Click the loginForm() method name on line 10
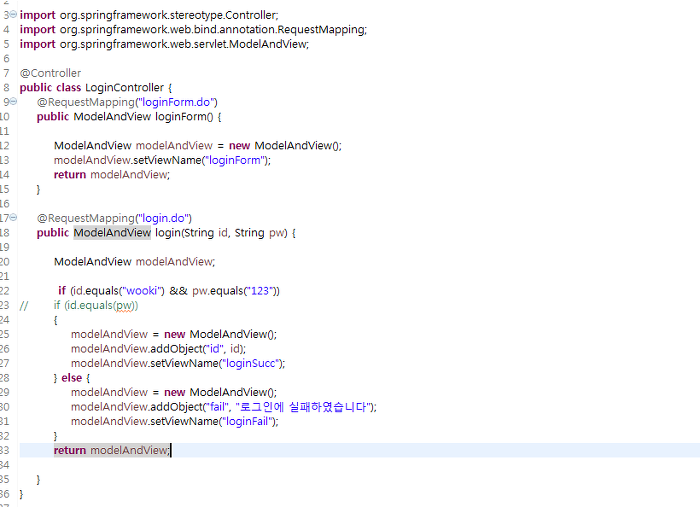 pyautogui.click(x=180, y=116)
